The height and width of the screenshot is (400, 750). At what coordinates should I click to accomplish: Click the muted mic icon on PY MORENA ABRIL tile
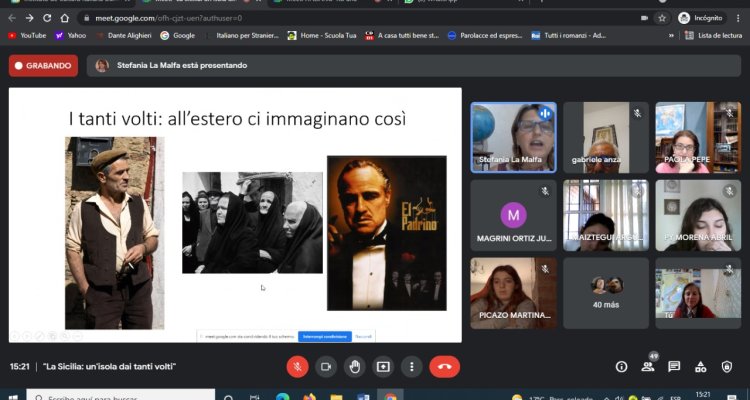coord(729,191)
